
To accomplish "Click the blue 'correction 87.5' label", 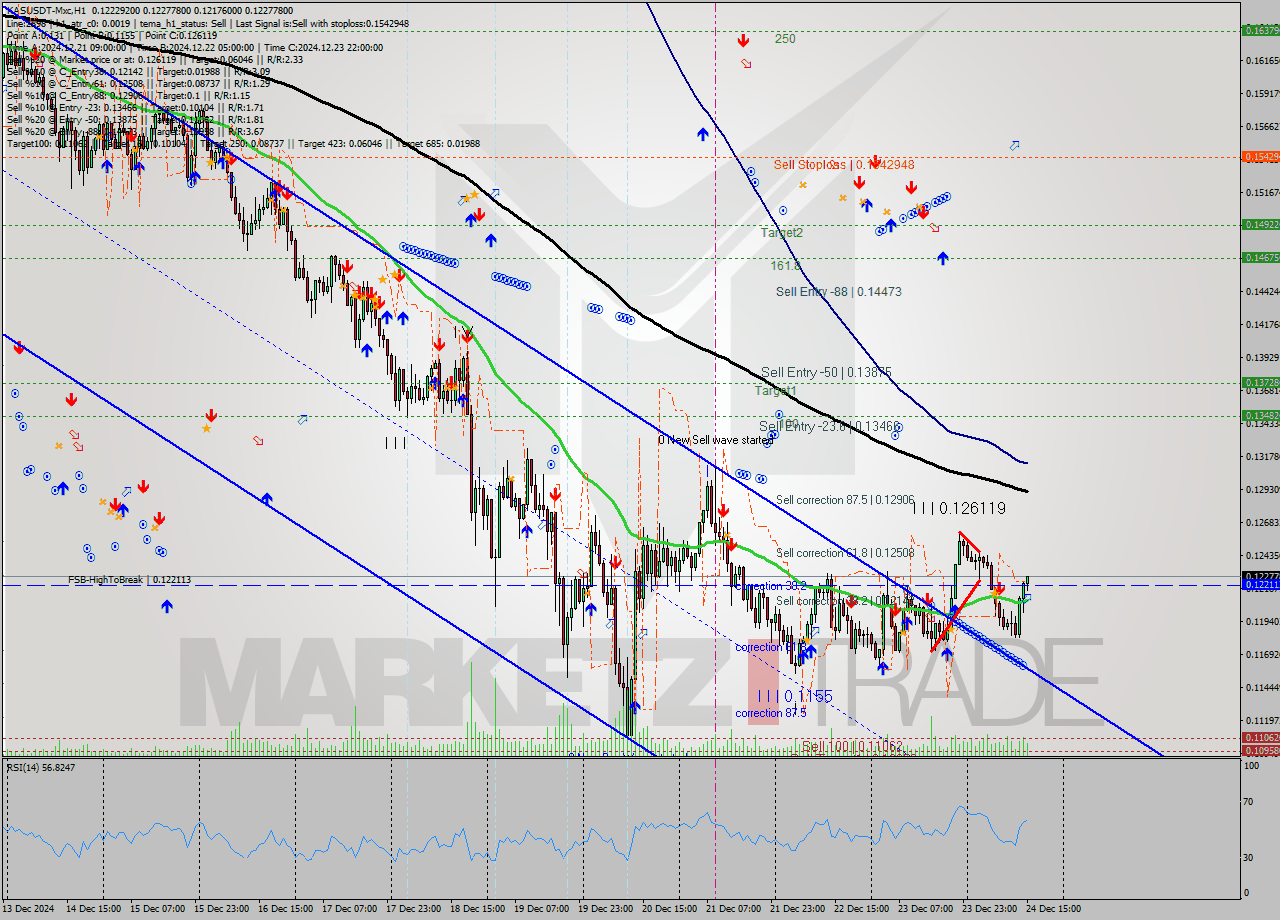I will tap(771, 713).
